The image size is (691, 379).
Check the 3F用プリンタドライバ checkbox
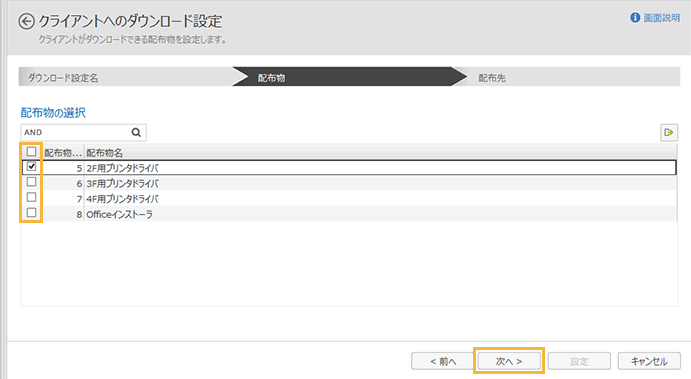[x=31, y=182]
